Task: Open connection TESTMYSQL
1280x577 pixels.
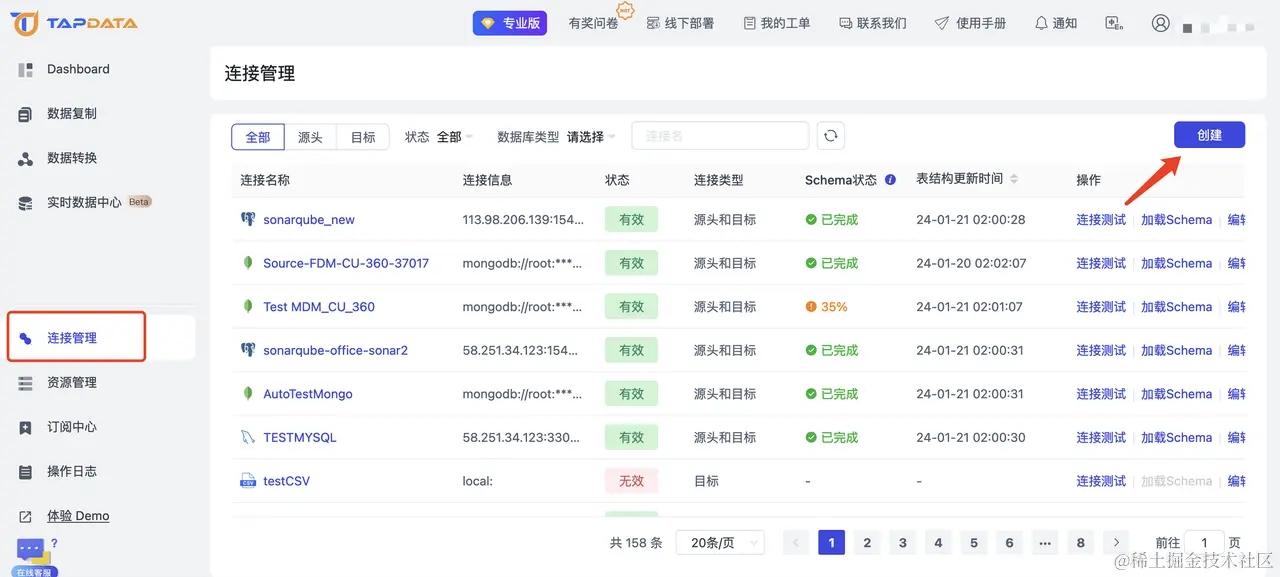Action: (x=300, y=438)
